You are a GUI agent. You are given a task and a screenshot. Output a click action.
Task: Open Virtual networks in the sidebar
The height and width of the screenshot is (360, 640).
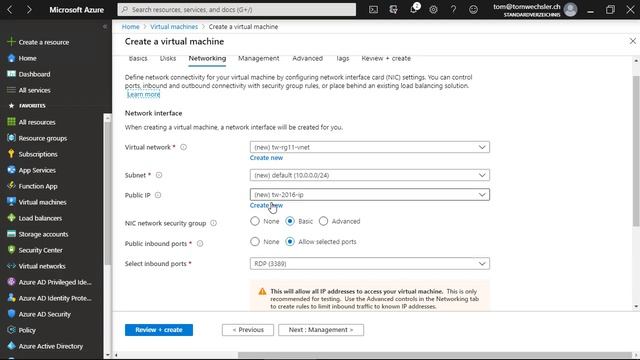point(42,266)
